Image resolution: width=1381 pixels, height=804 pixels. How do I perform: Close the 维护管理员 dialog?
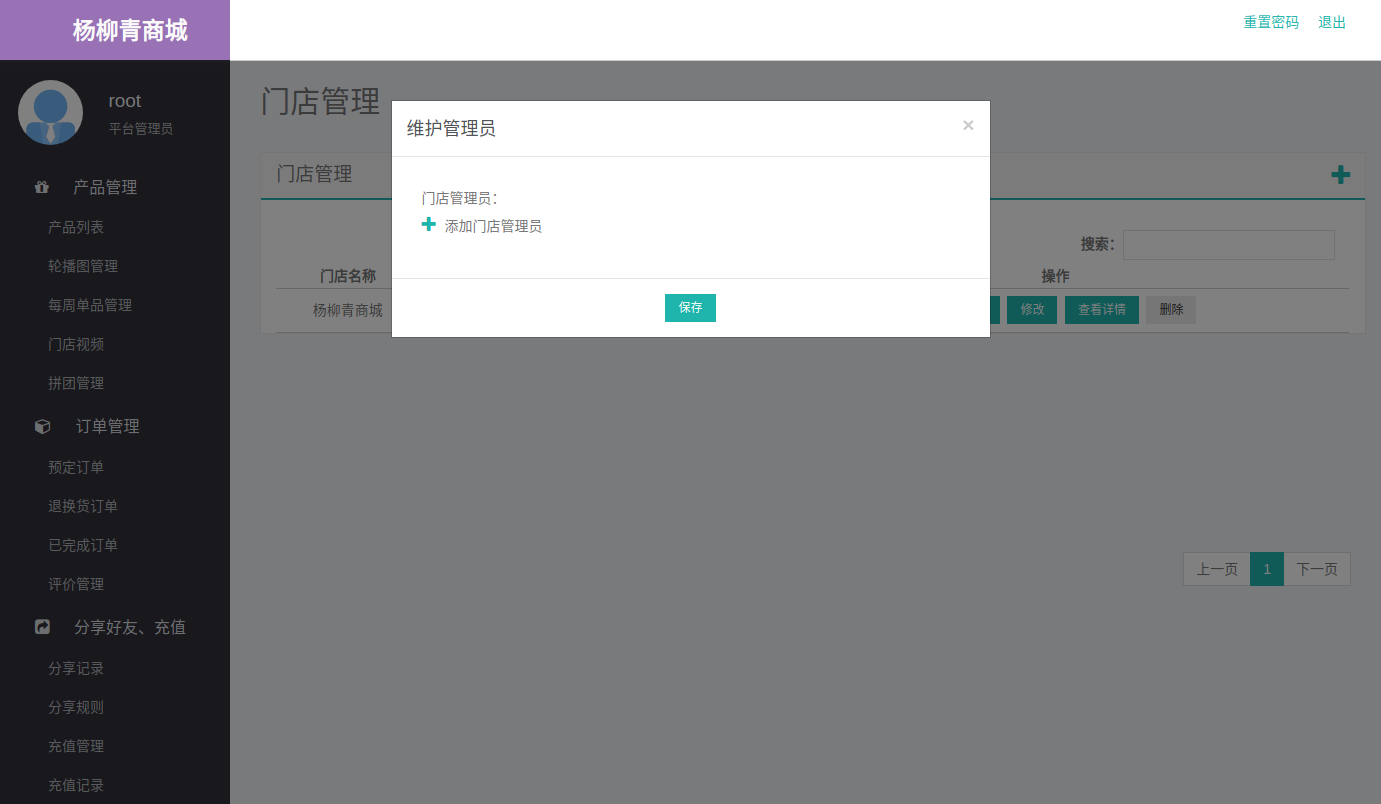[x=967, y=125]
